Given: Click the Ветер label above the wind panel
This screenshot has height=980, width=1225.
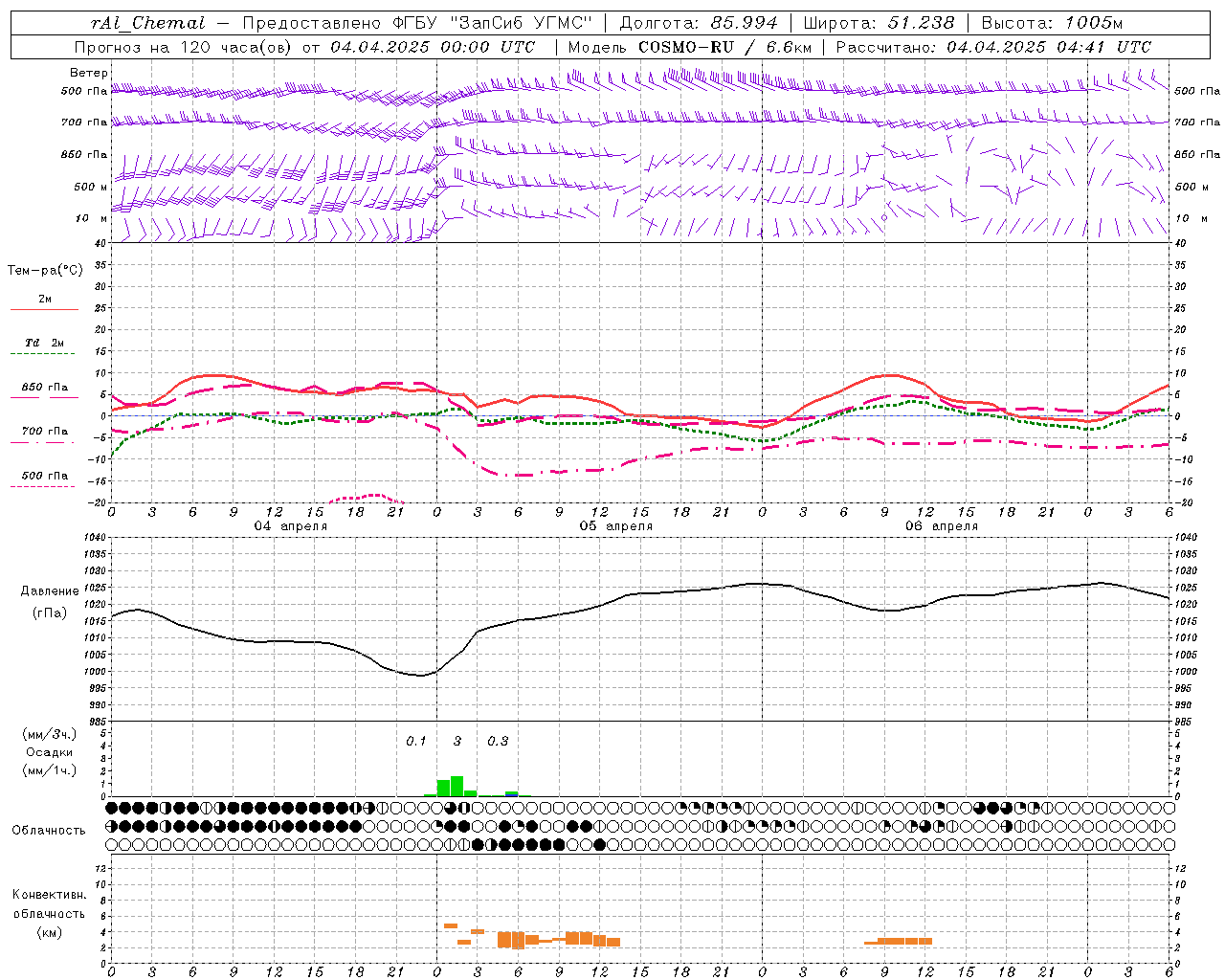Looking at the screenshot, I should (89, 73).
